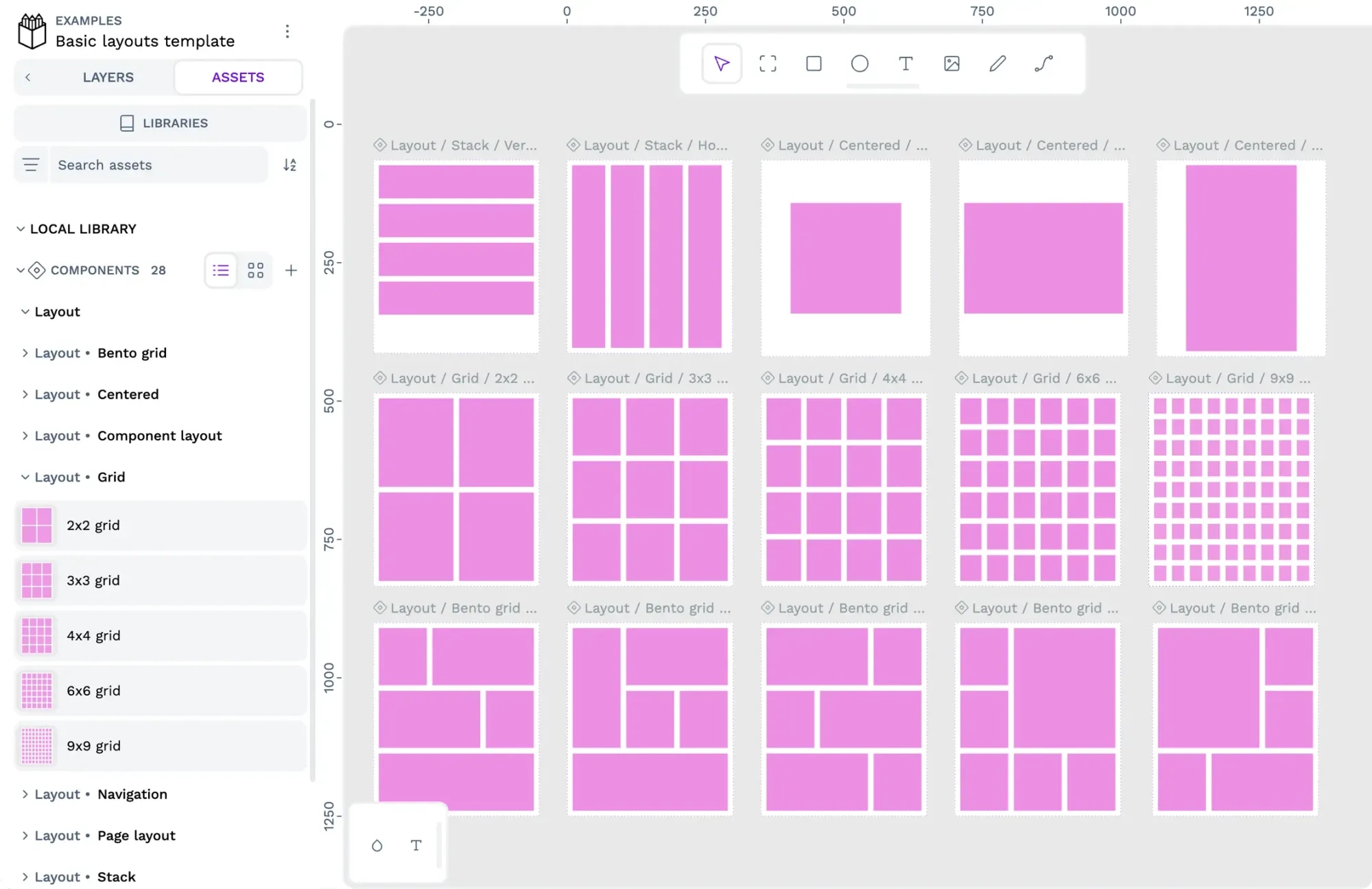Expand the Layout • Bento grid group
The width and height of the screenshot is (1372, 889).
point(25,353)
